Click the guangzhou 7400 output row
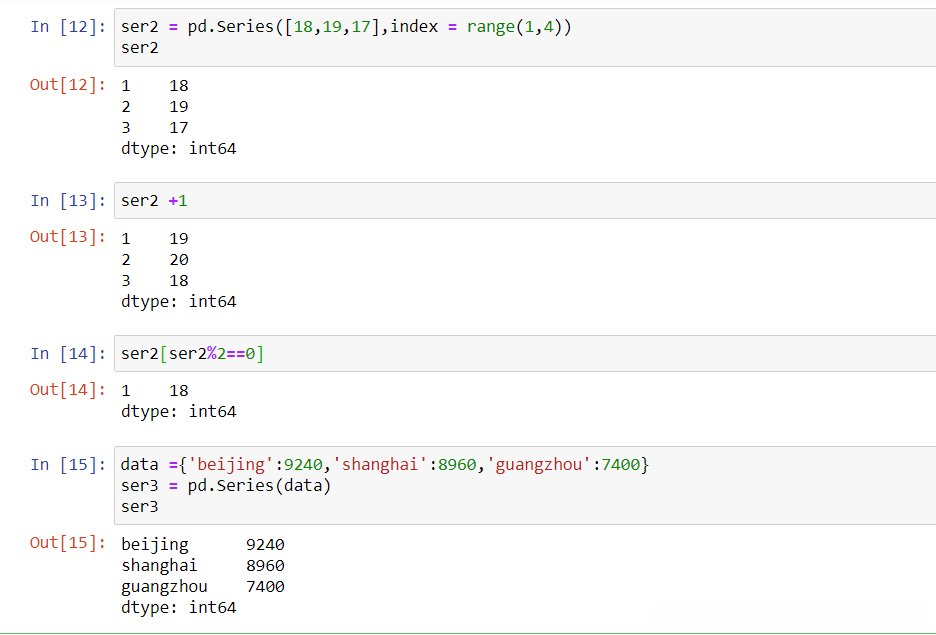 [x=202, y=587]
